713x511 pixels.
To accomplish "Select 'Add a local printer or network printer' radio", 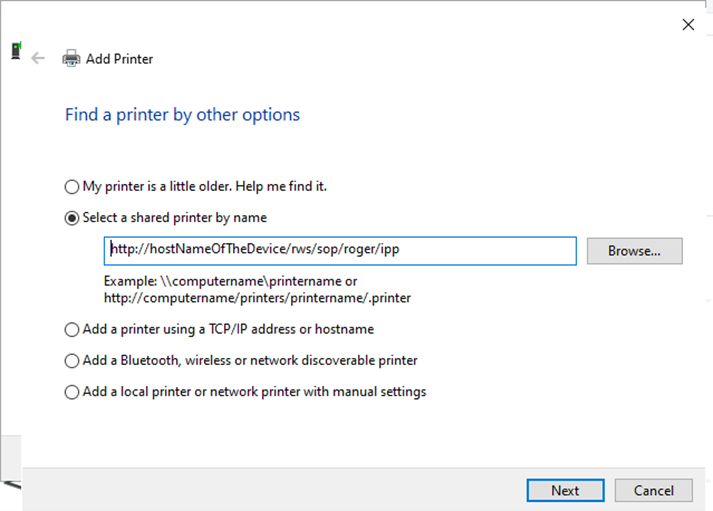I will tap(71, 392).
